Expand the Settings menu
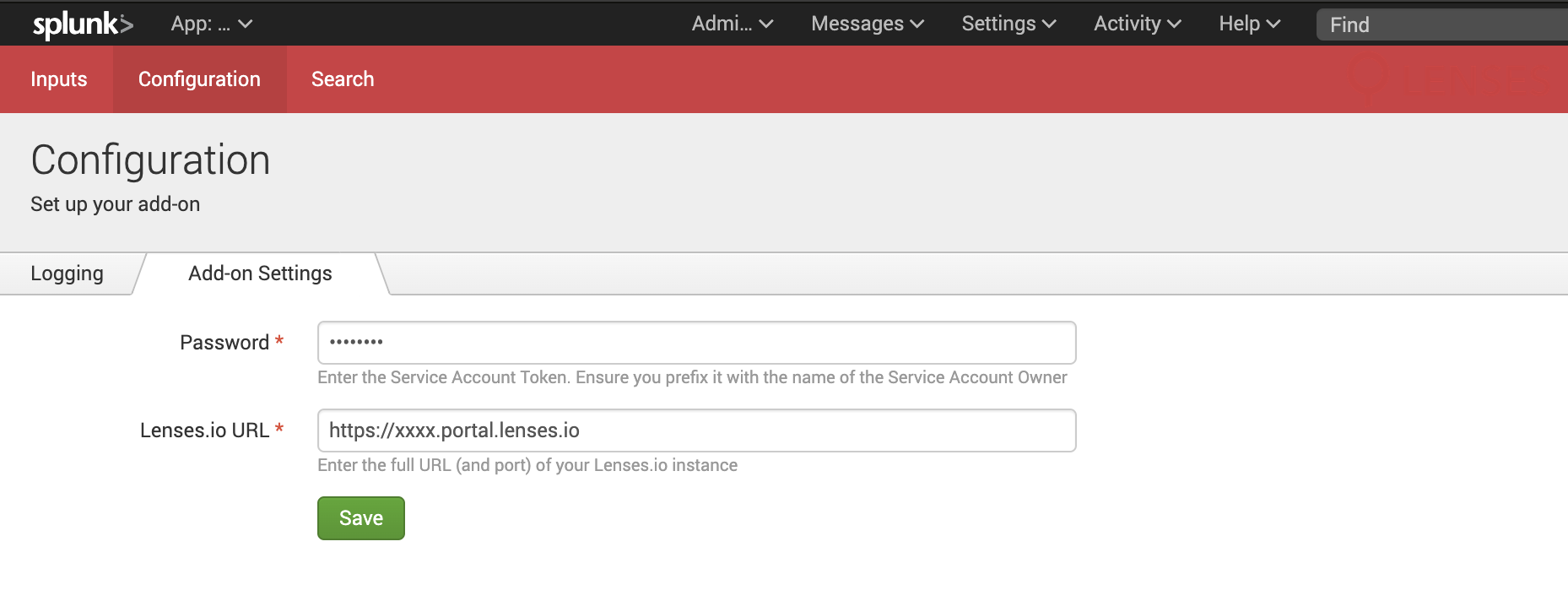This screenshot has width=1568, height=601. point(1008,24)
